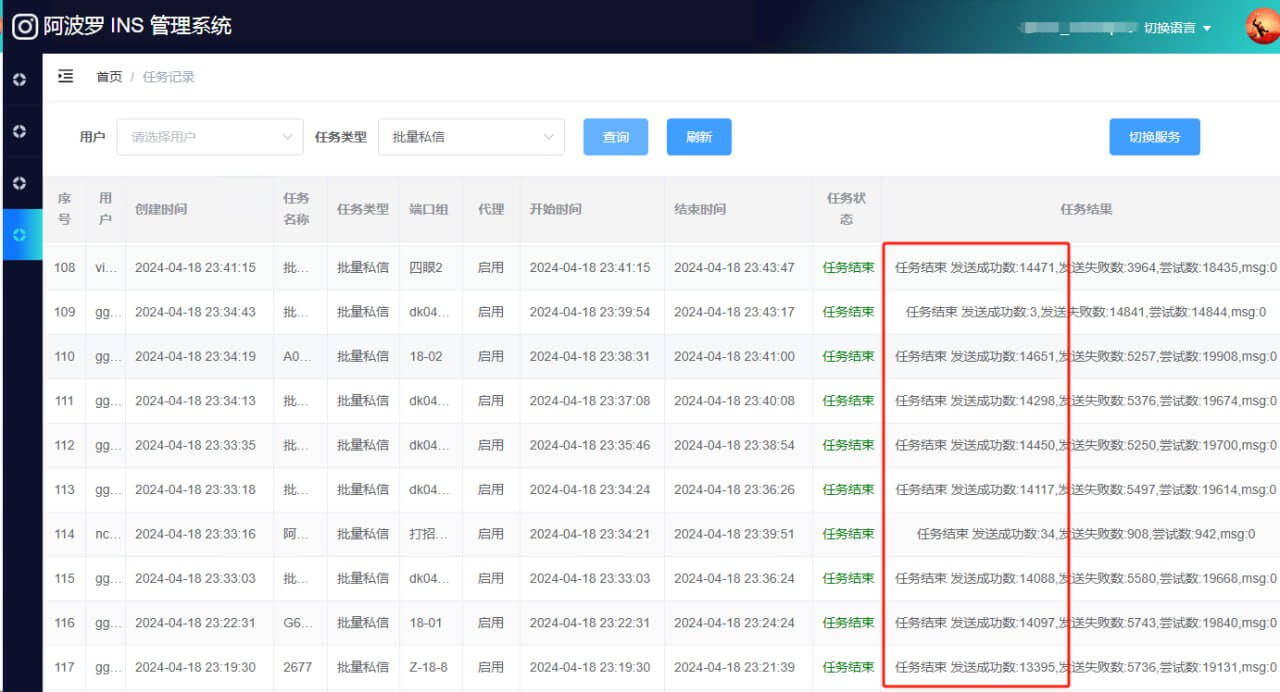This screenshot has width=1280, height=692.
Task: Click the 切换服务 button
Action: (x=1154, y=137)
